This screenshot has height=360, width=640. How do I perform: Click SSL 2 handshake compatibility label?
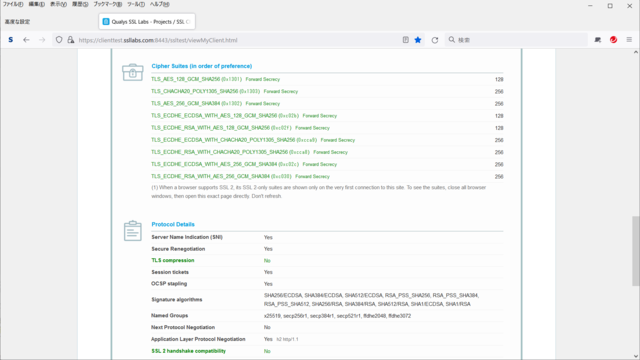[188, 351]
